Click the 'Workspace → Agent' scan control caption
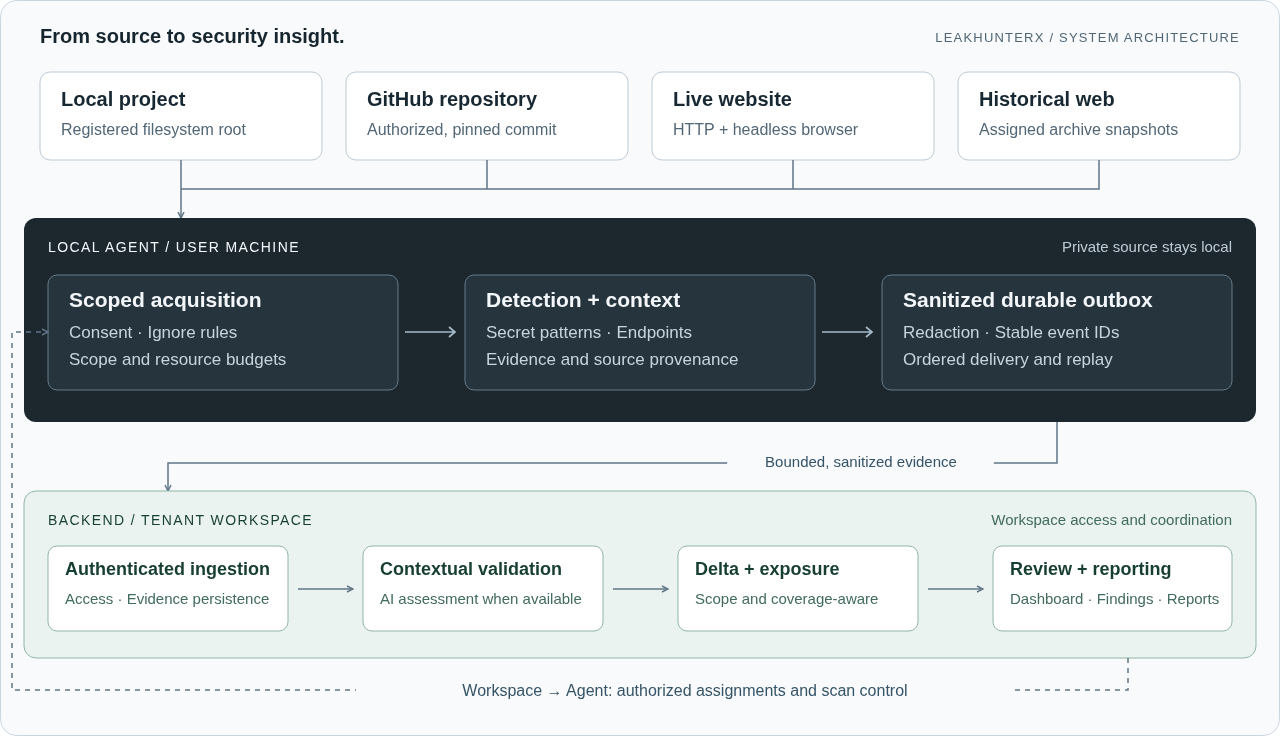Screen dimensions: 1280x736 click(x=685, y=691)
